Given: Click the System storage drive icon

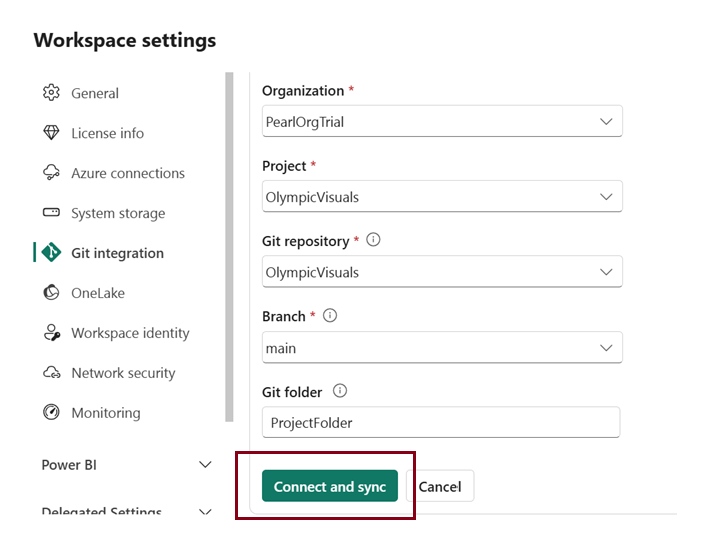Looking at the screenshot, I should coord(51,213).
